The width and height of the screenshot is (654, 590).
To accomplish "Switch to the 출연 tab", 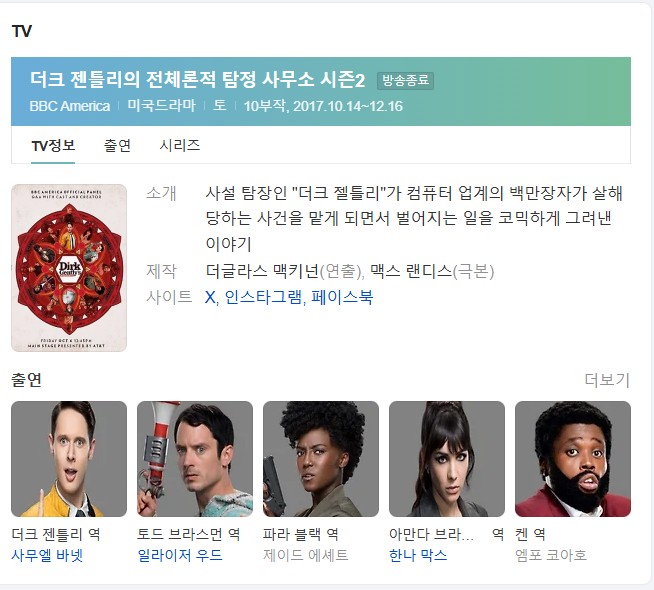I will (117, 146).
